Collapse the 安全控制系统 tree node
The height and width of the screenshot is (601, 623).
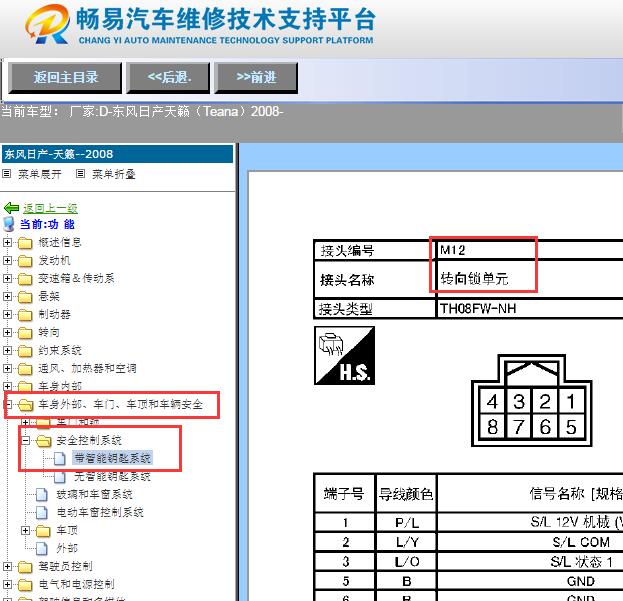pyautogui.click(x=25, y=440)
